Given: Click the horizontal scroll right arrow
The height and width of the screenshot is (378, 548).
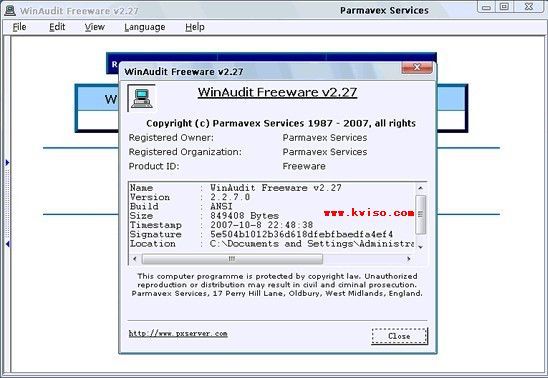Looking at the screenshot, I should coord(409,259).
